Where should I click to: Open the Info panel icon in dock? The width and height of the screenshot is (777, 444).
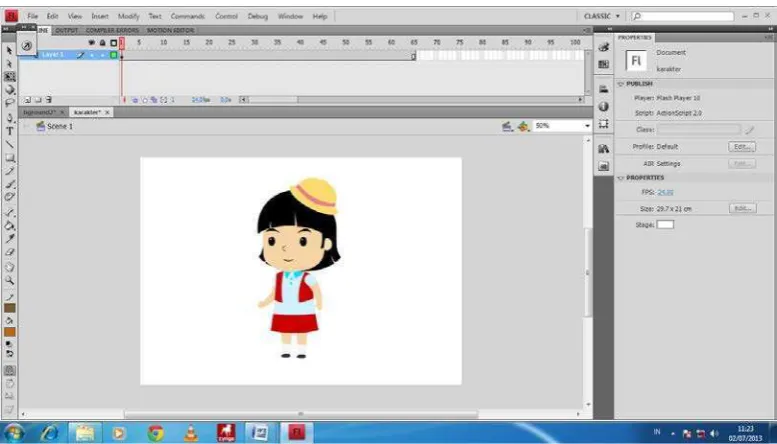[604, 107]
